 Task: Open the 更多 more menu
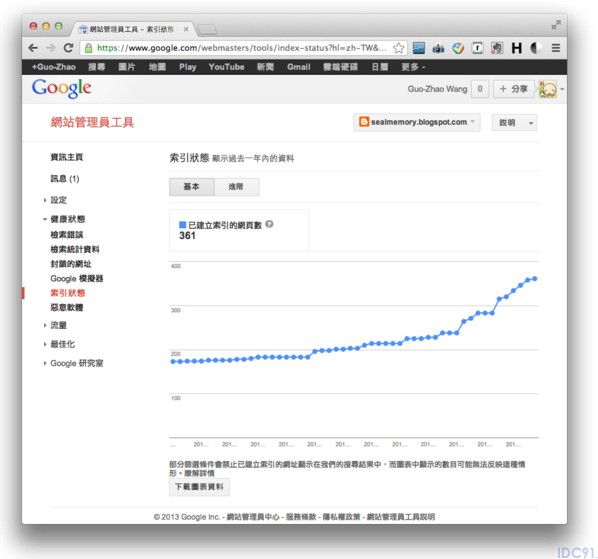413,67
